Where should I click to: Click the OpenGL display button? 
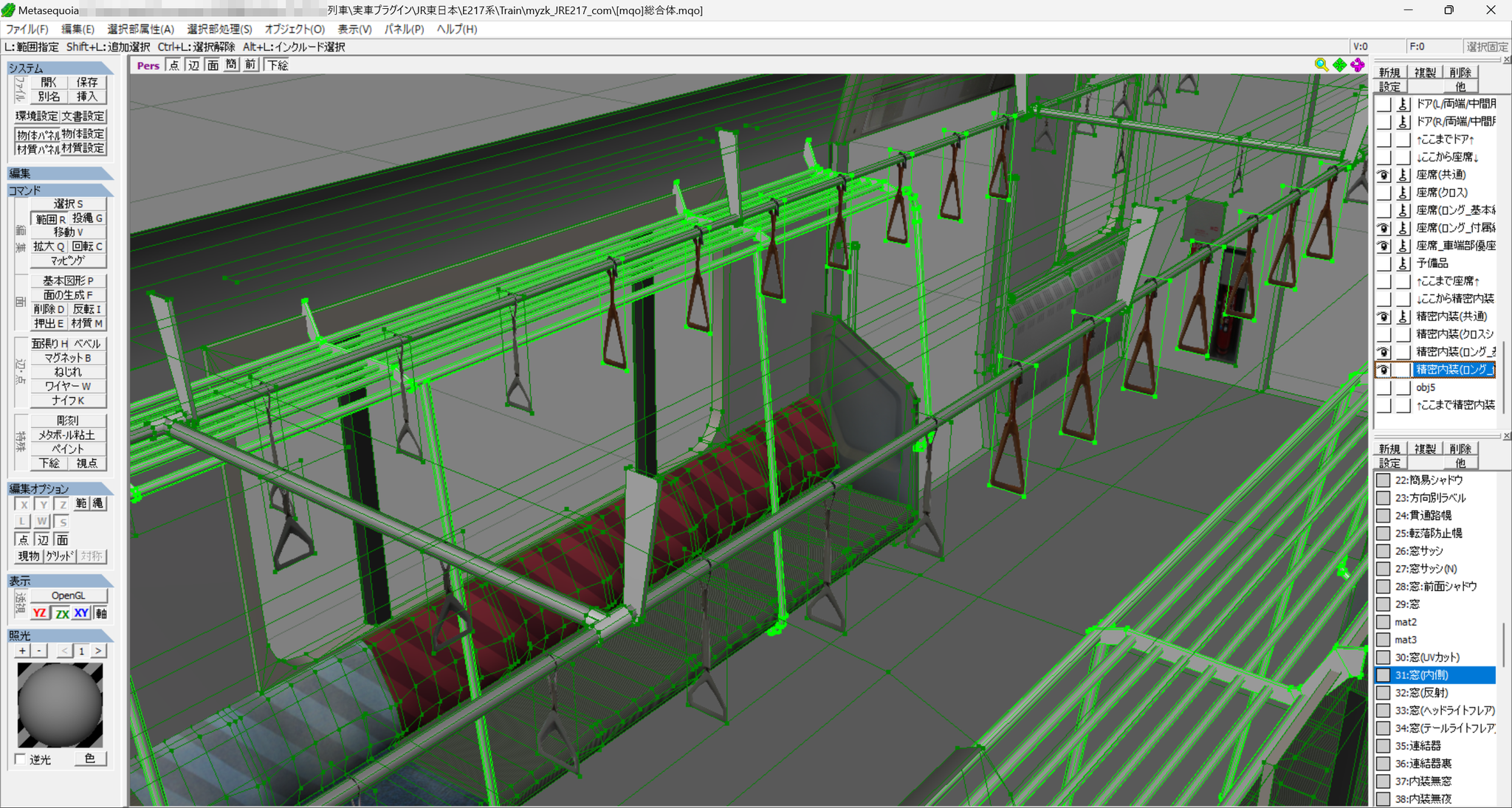pos(69,595)
